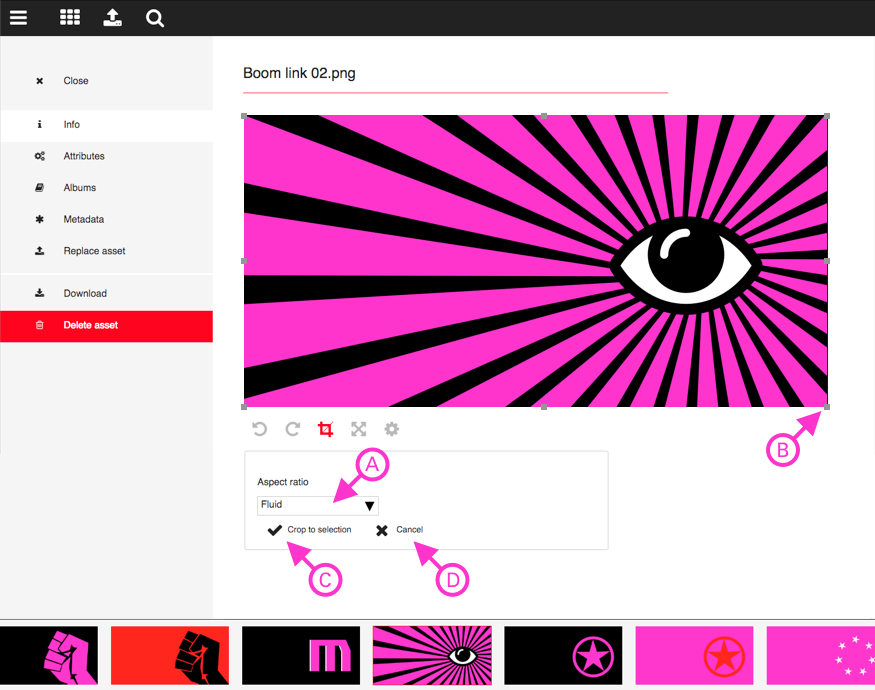Click the Albums book icon
875x690 pixels.
click(40, 188)
